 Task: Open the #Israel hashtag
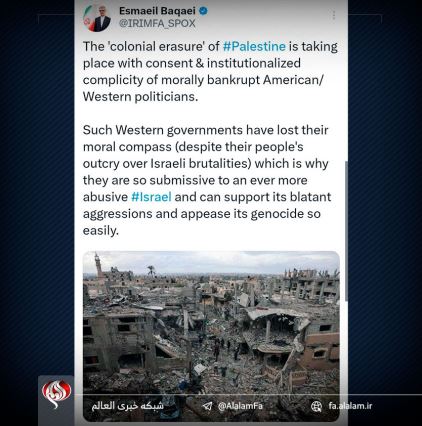pos(151,197)
